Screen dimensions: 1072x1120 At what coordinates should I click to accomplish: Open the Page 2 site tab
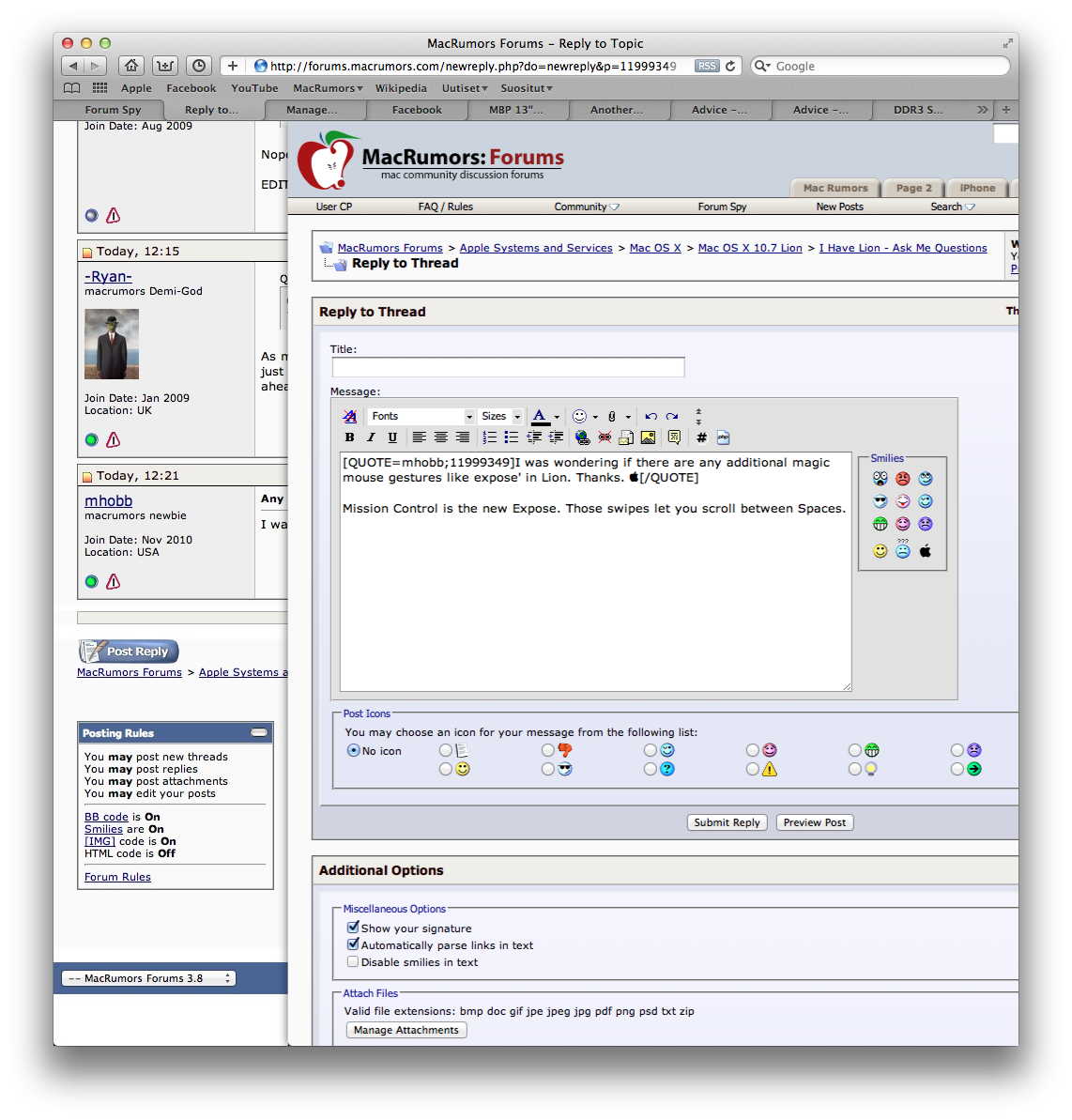point(913,188)
